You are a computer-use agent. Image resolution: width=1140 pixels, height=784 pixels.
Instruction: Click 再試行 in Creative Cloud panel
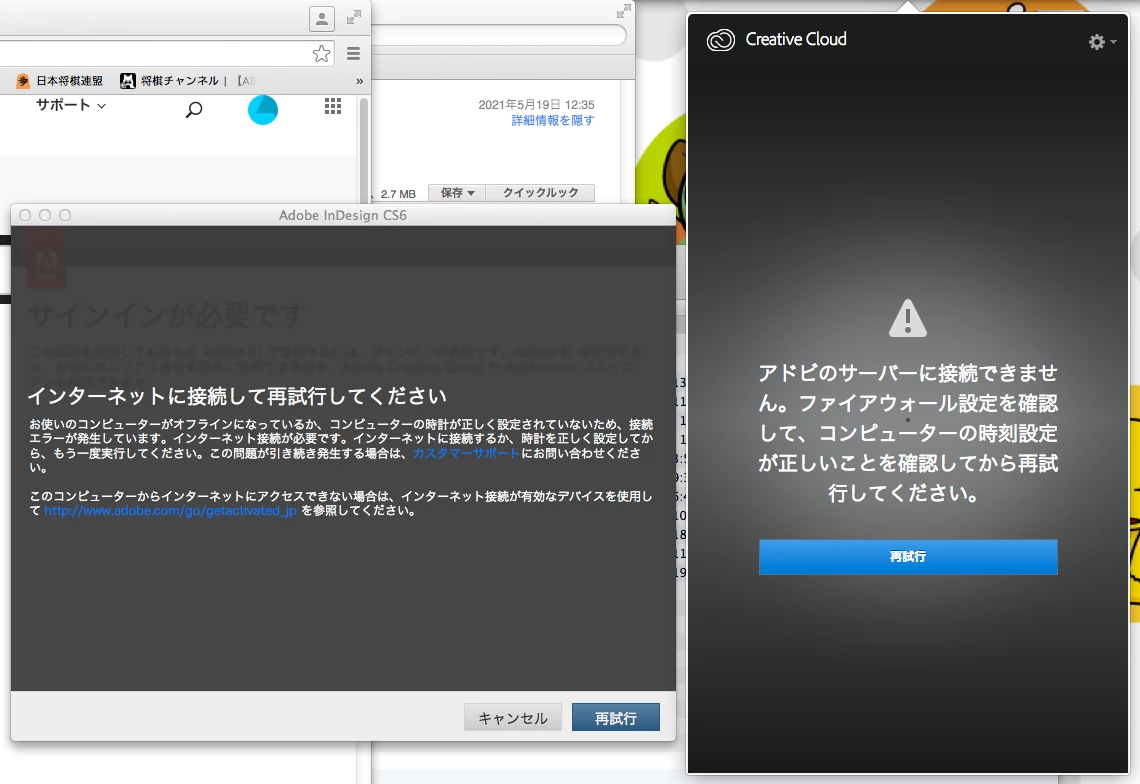[x=908, y=556]
